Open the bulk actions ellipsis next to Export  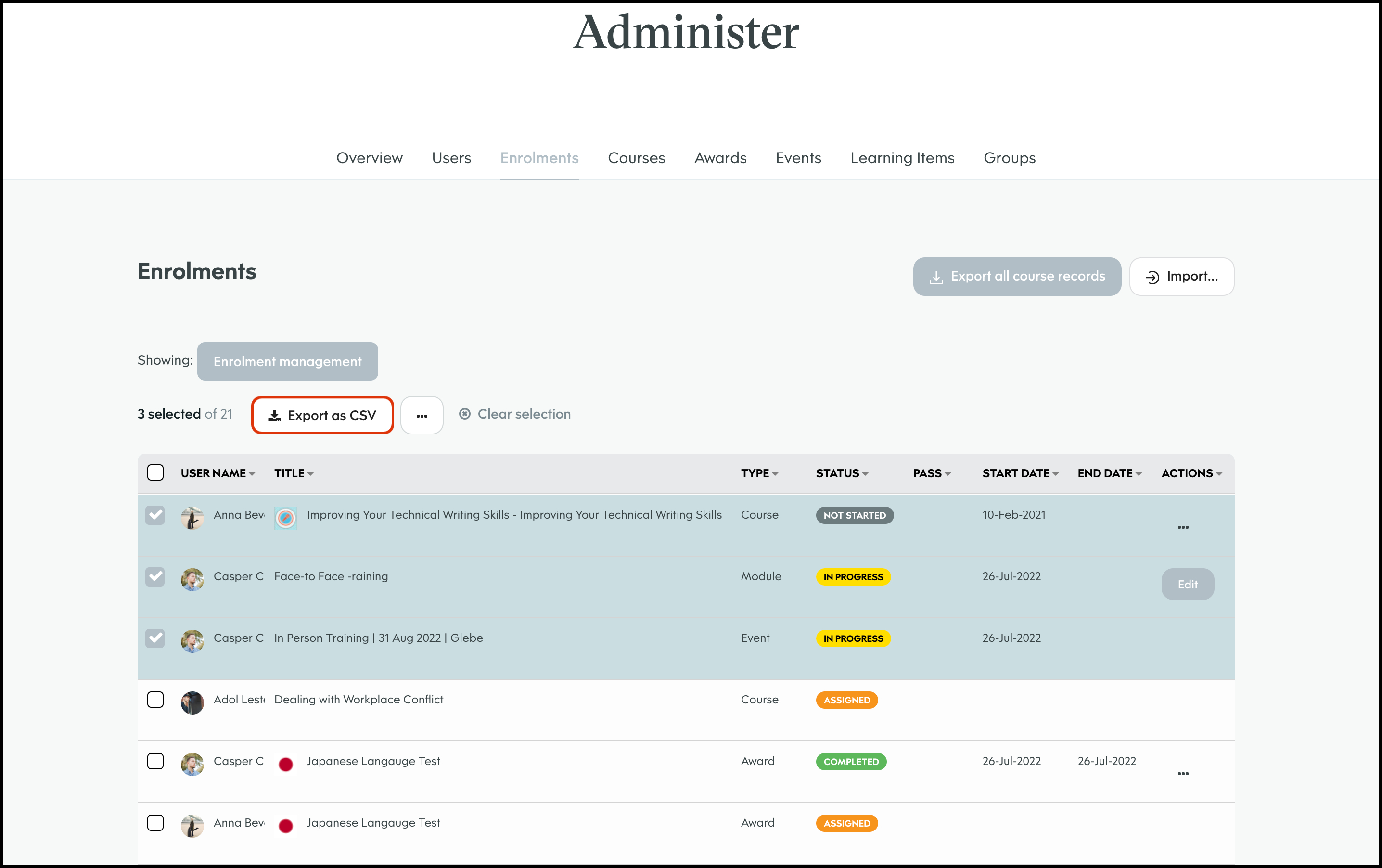[x=422, y=415]
